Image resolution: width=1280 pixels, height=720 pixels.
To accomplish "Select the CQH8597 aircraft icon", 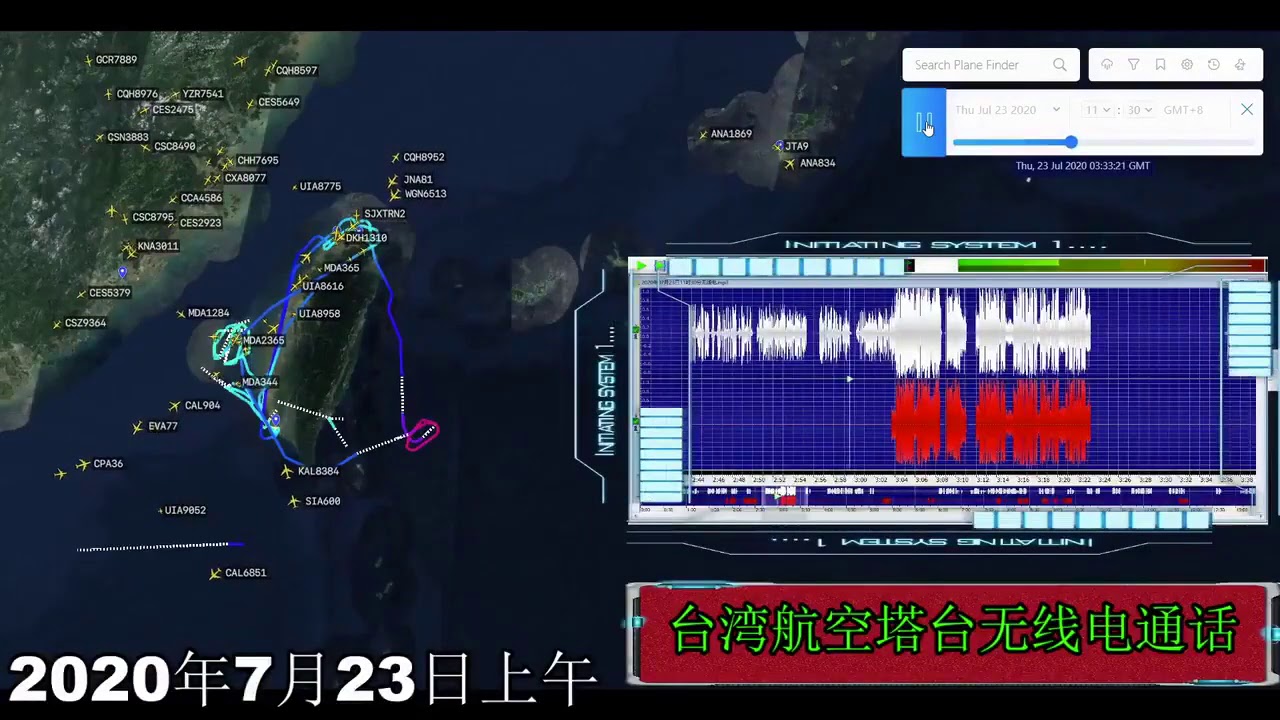I will [x=269, y=70].
